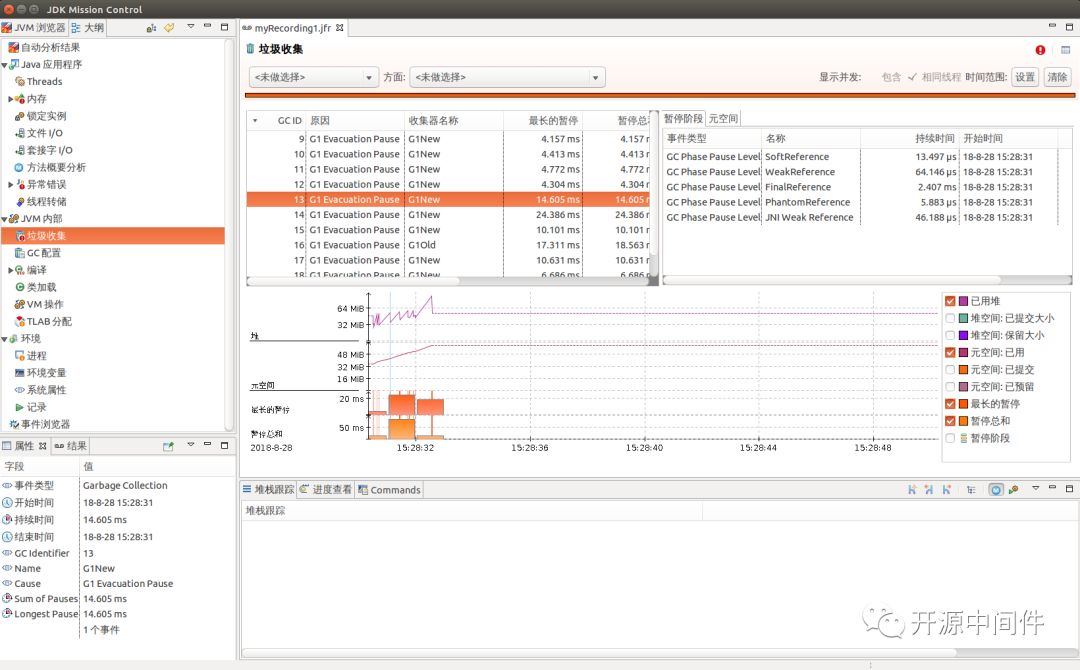Switch to the 元空间 tab
This screenshot has height=670, width=1080.
(723, 118)
